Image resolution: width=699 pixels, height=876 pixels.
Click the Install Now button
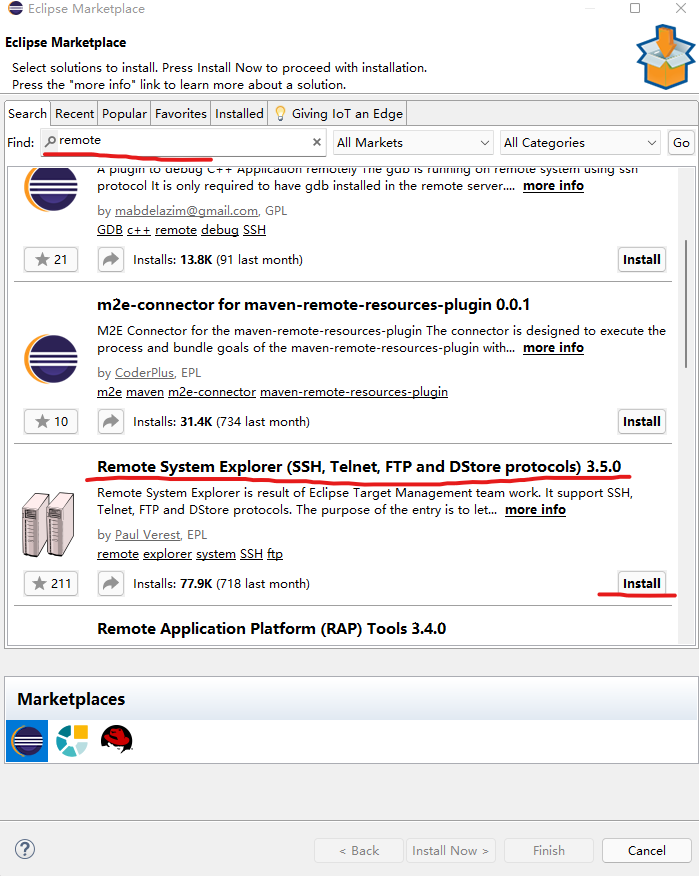tap(450, 850)
